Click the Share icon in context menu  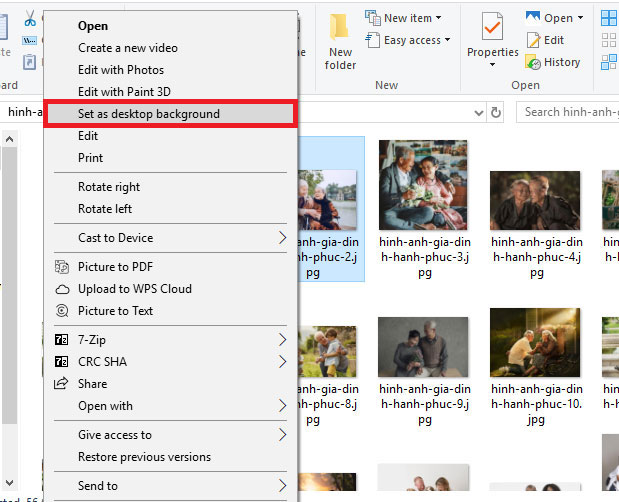coord(61,384)
